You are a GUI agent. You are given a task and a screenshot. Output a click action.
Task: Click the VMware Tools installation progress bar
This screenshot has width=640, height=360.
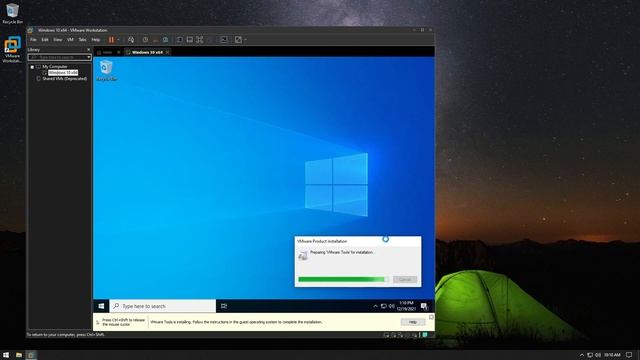[344, 280]
